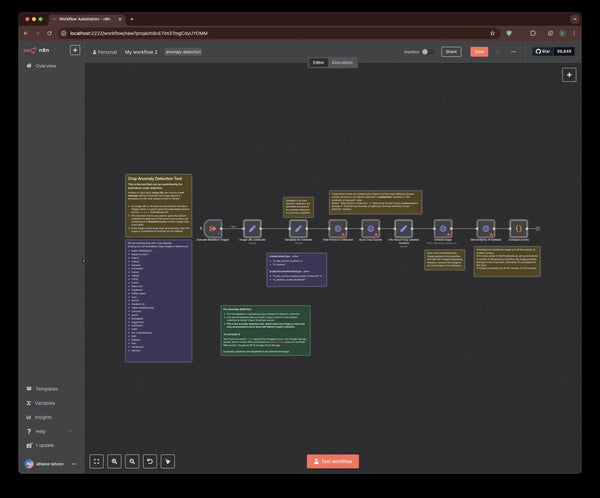Click the 1 update notification
The height and width of the screenshot is (498, 600).
[x=40, y=445]
